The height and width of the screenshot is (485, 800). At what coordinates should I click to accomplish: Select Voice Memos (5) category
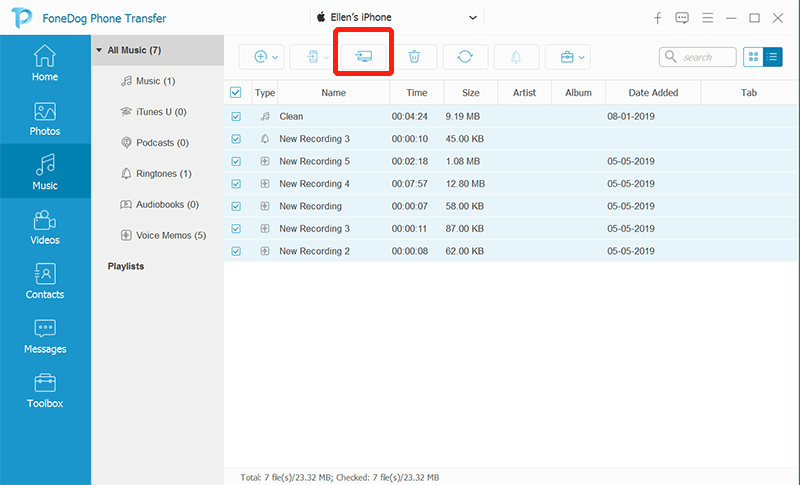170,235
